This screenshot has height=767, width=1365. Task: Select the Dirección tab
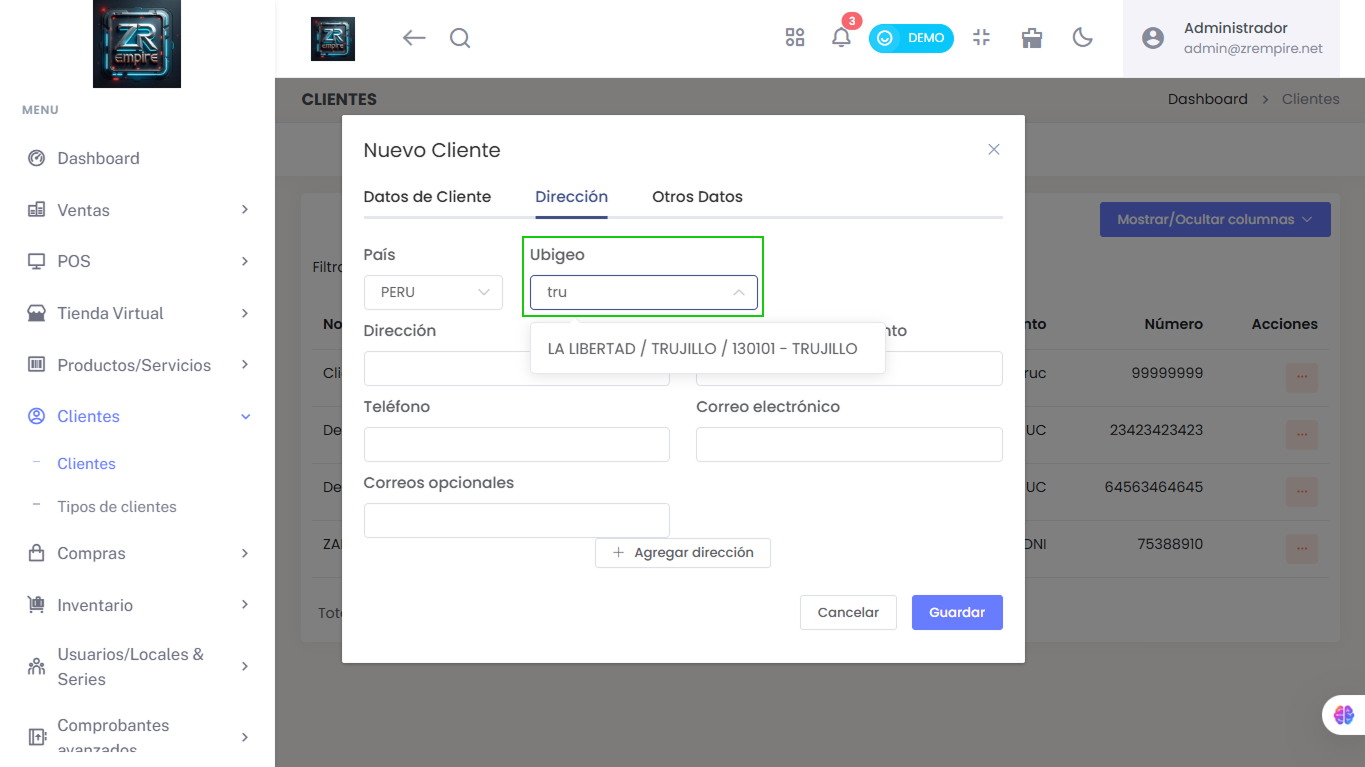coord(571,197)
